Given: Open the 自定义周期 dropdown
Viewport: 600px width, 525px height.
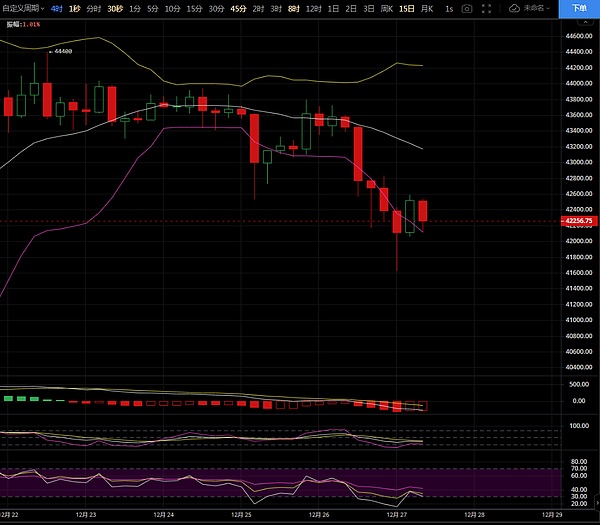Looking at the screenshot, I should coord(22,8).
